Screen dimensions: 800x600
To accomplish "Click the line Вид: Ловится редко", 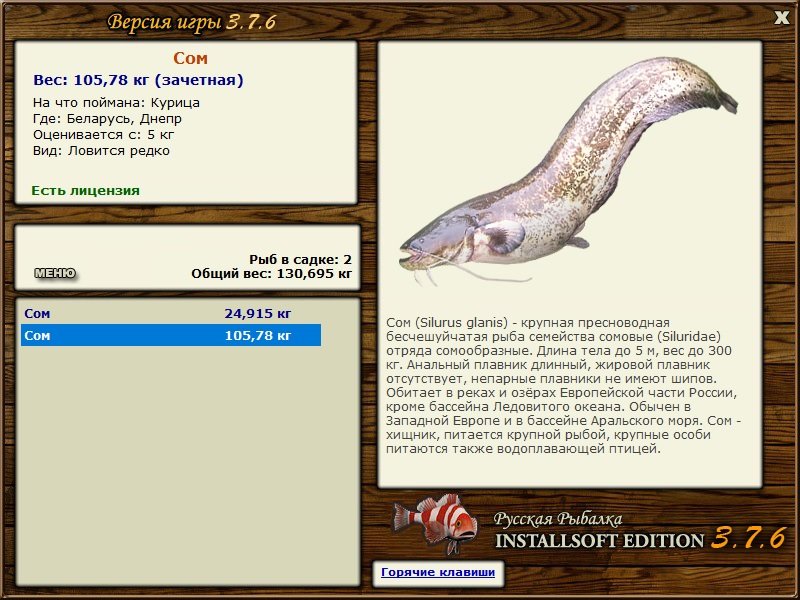I will [x=101, y=151].
